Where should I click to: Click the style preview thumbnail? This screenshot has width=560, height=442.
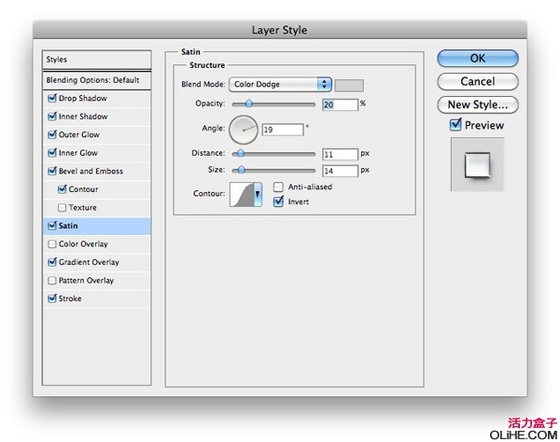(x=477, y=165)
